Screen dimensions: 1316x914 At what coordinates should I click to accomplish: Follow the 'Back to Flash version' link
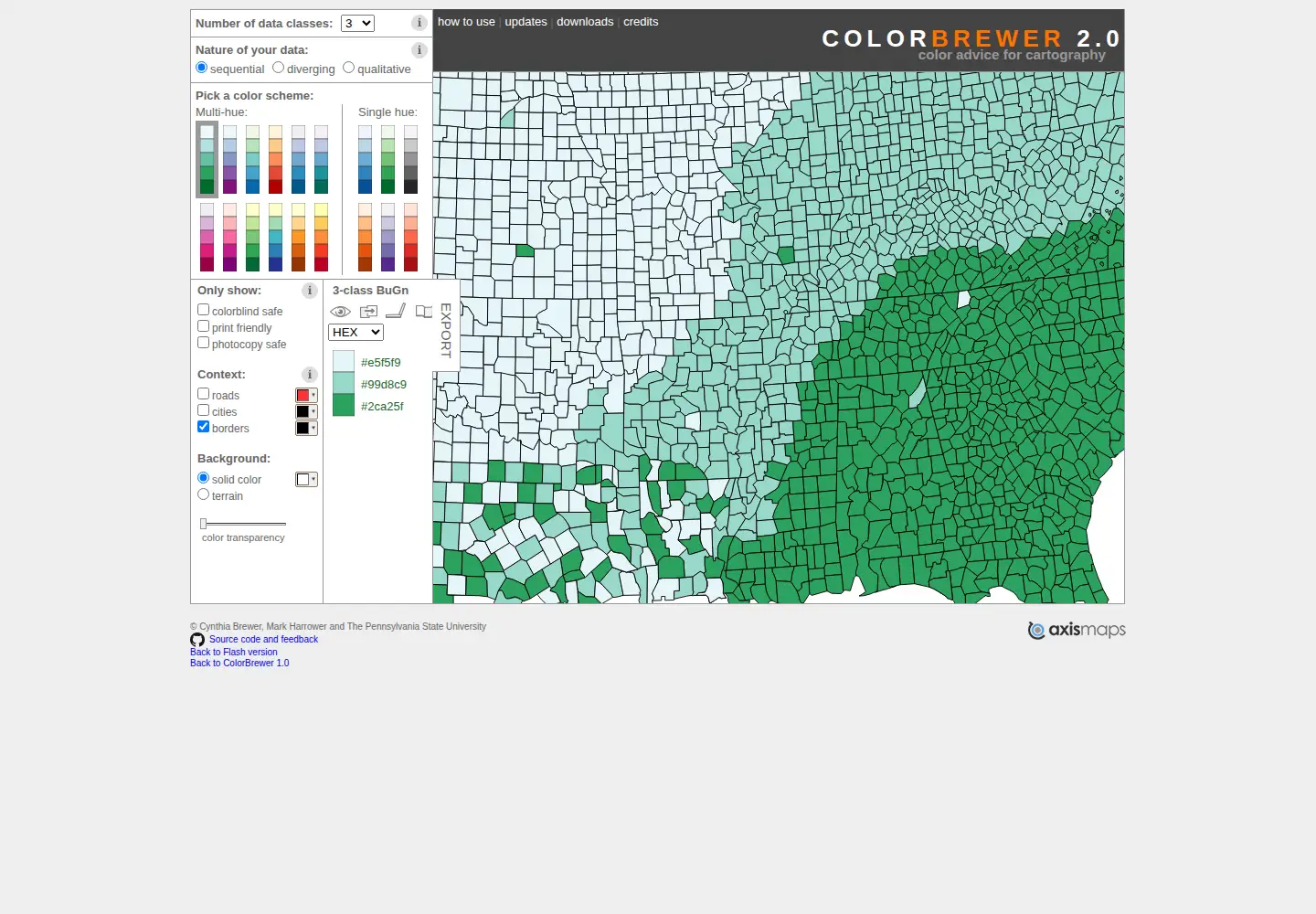coord(234,653)
